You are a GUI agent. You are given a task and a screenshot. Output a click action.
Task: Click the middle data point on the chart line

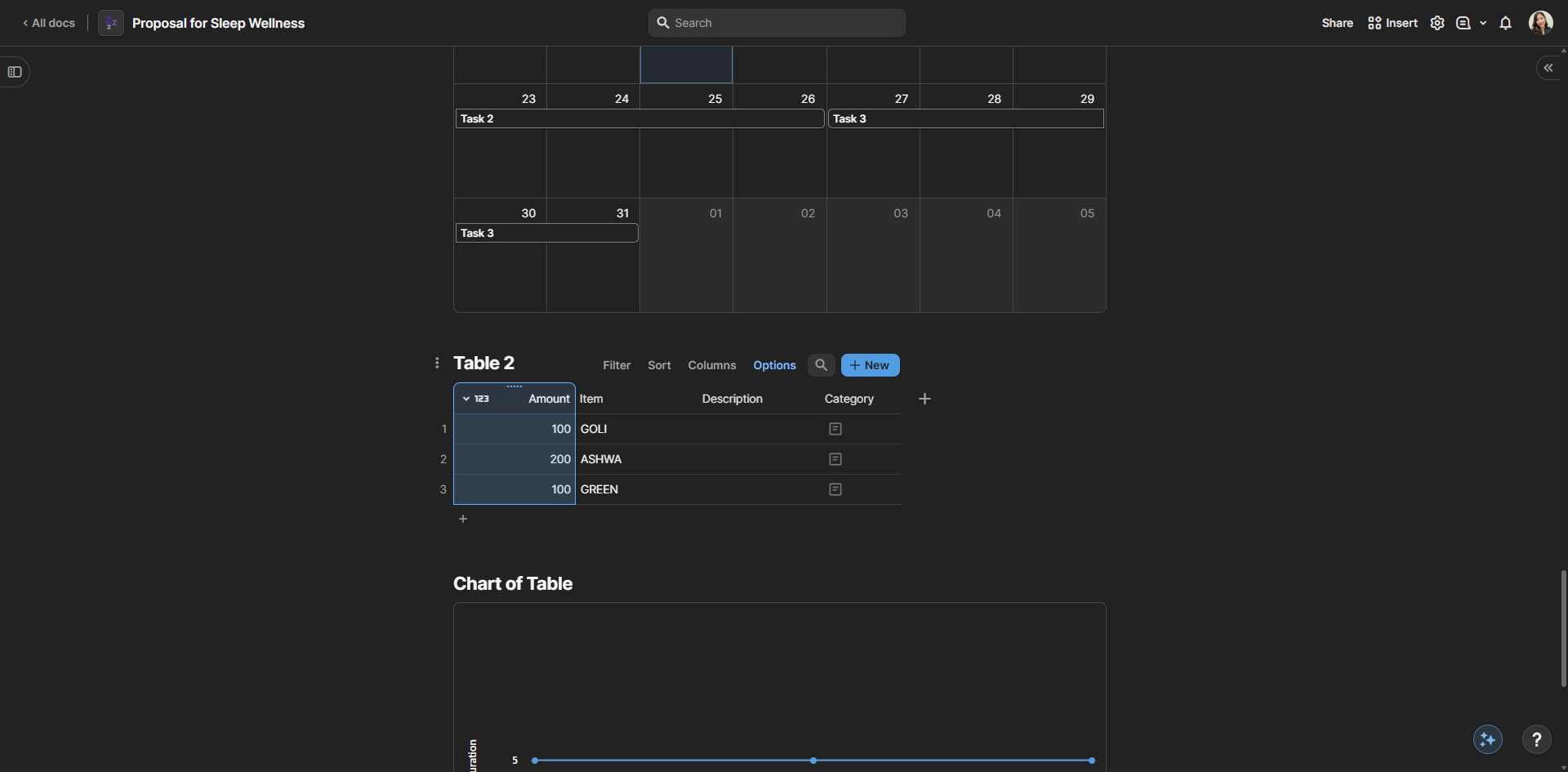(x=813, y=761)
